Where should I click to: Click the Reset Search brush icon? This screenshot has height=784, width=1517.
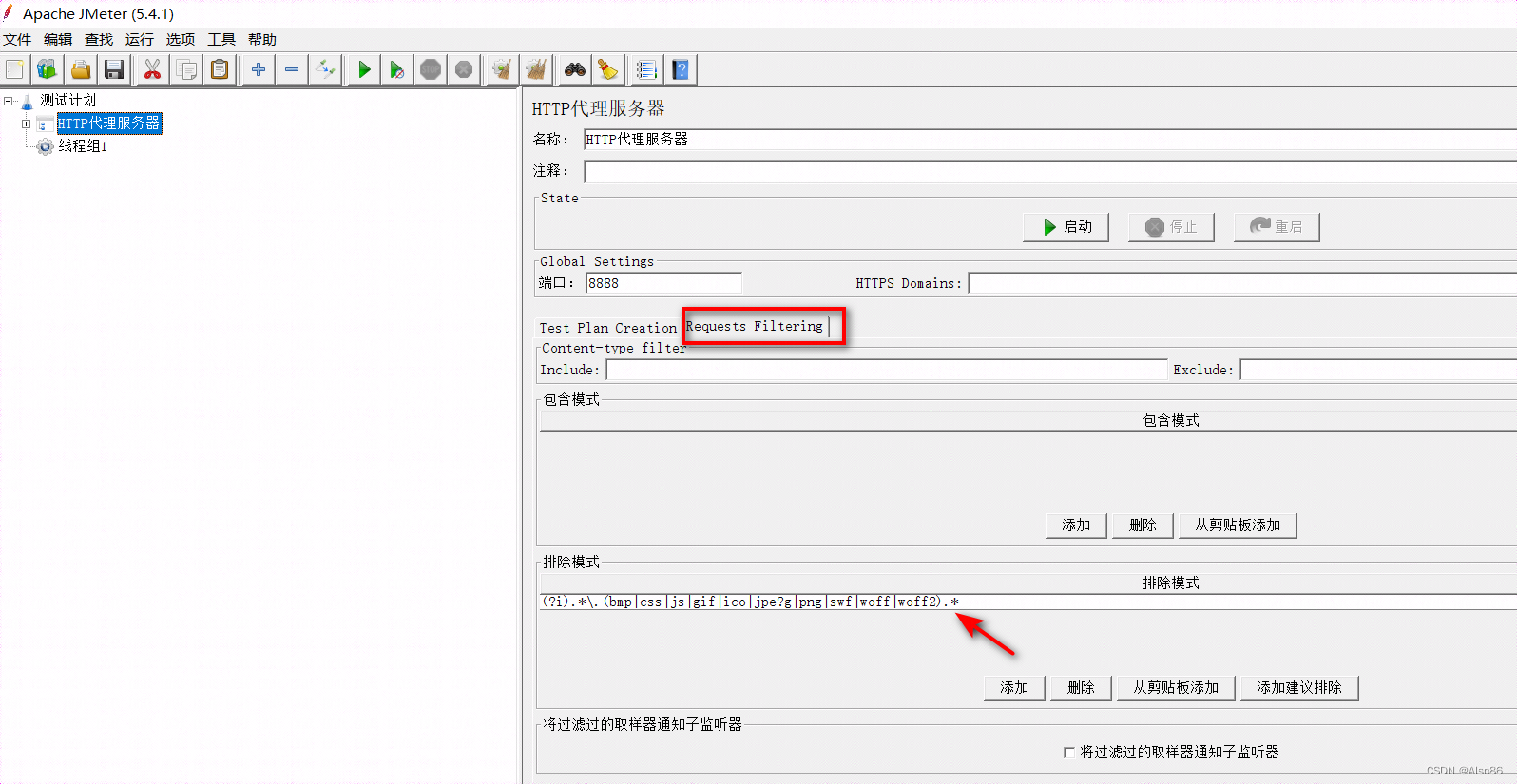point(608,69)
